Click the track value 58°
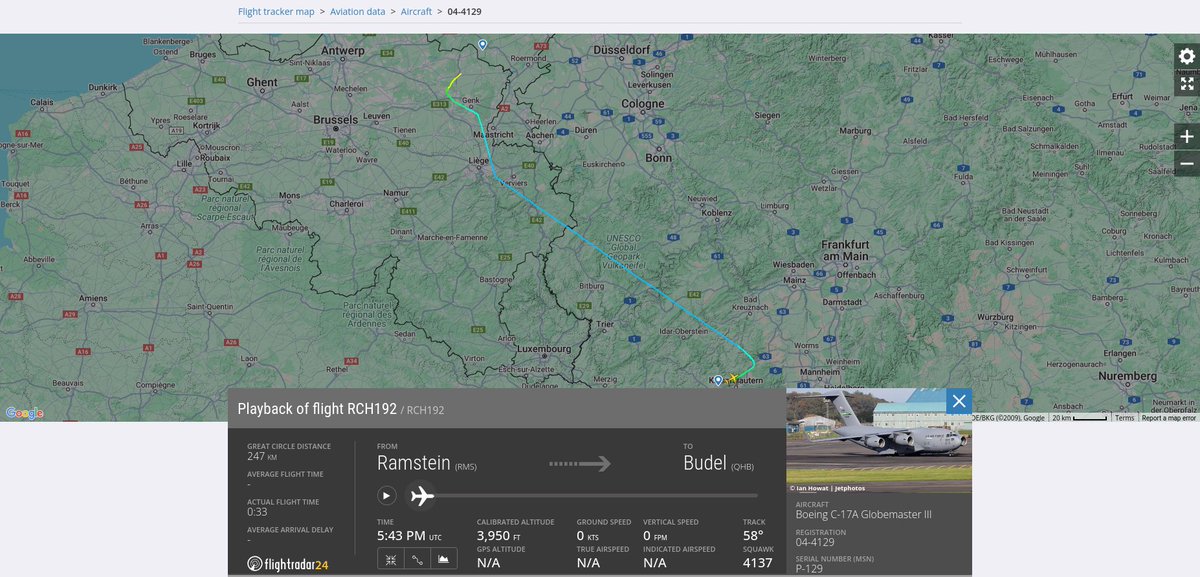Viewport: 1200px width, 577px height. [x=754, y=537]
